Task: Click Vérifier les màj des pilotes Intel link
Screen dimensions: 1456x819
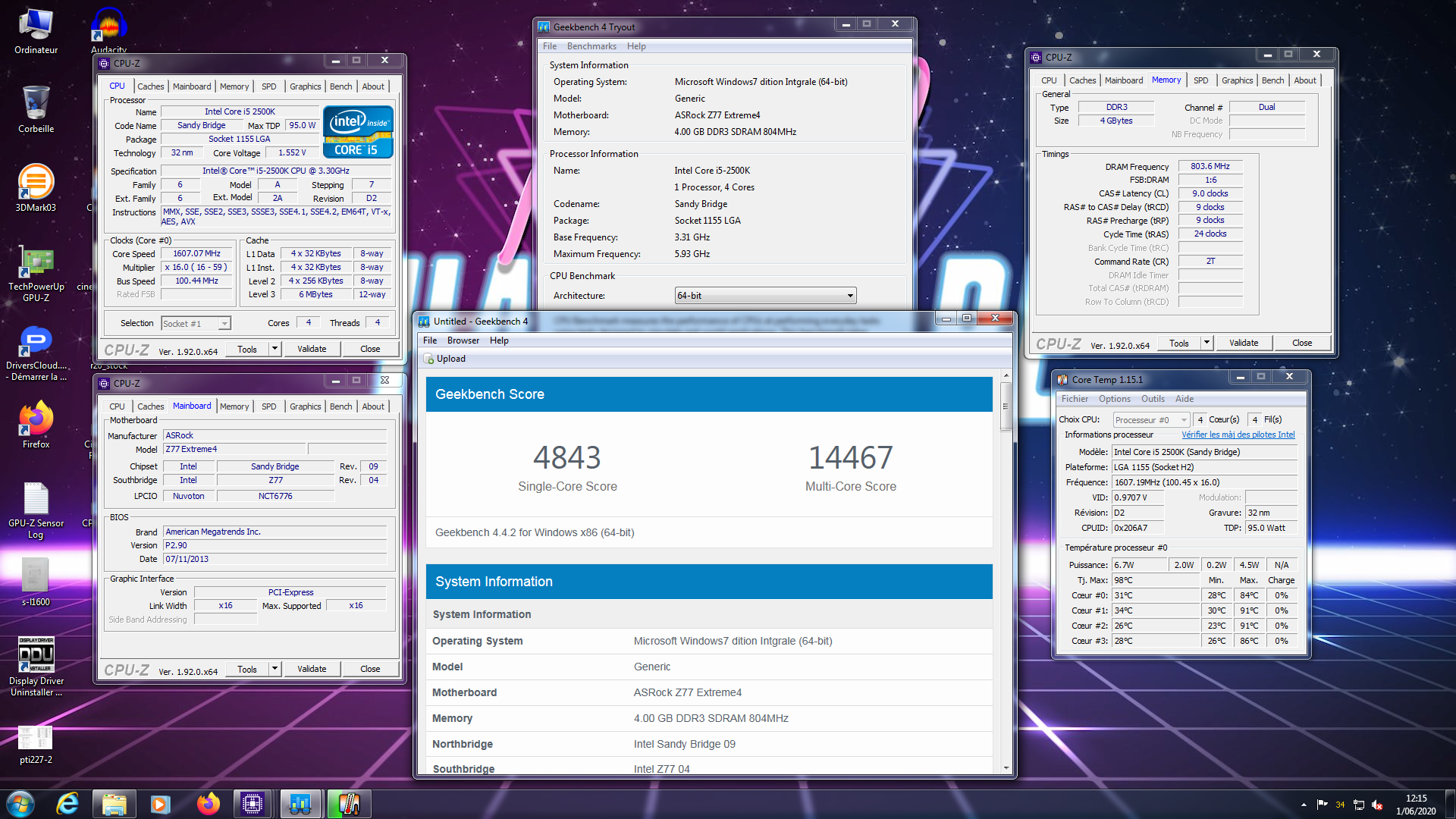Action: 1238,435
